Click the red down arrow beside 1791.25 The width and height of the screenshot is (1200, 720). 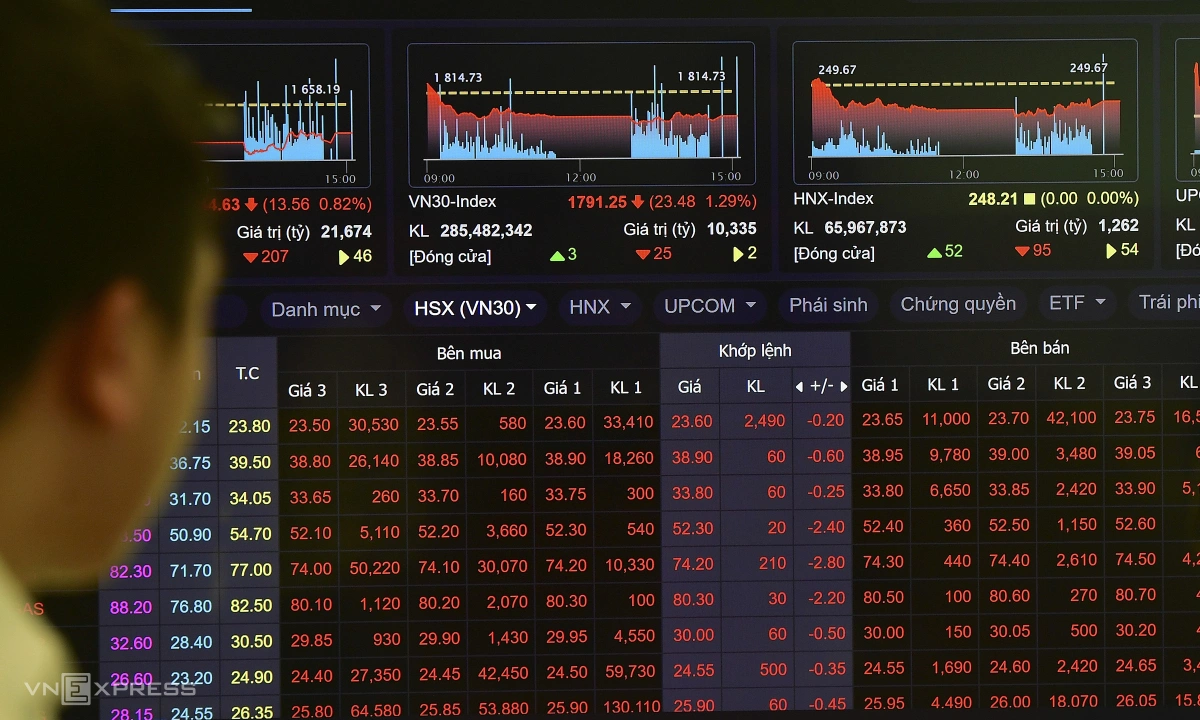coord(637,202)
